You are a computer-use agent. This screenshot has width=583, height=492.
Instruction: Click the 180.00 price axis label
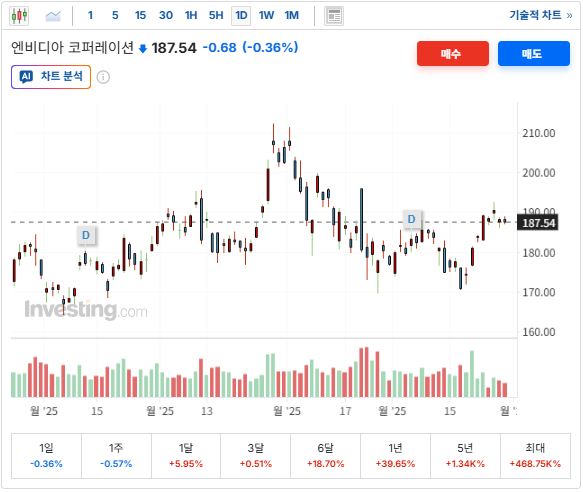[538, 253]
